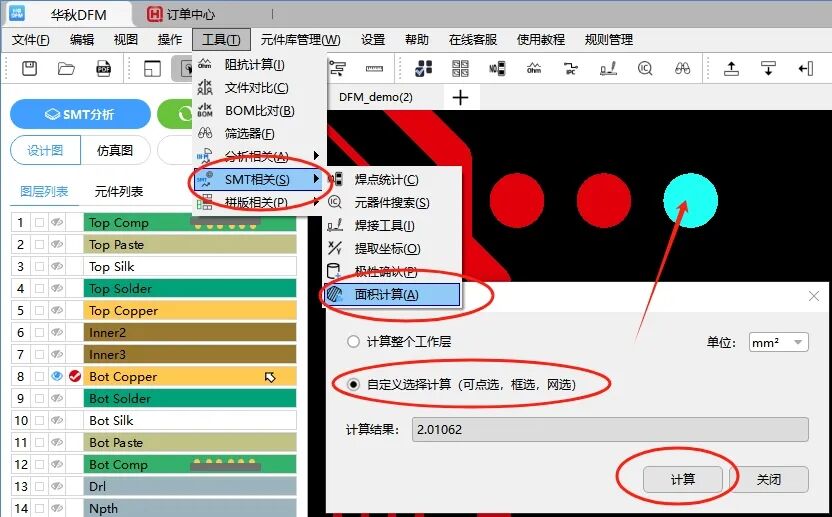
Task: Click the upload arrow toolbar icon
Action: click(731, 68)
